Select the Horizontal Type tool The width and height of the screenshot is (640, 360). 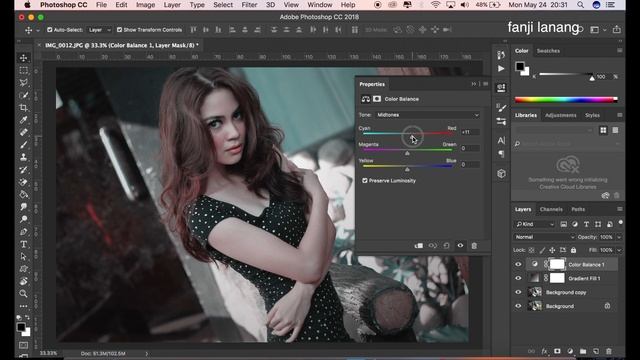[24, 244]
